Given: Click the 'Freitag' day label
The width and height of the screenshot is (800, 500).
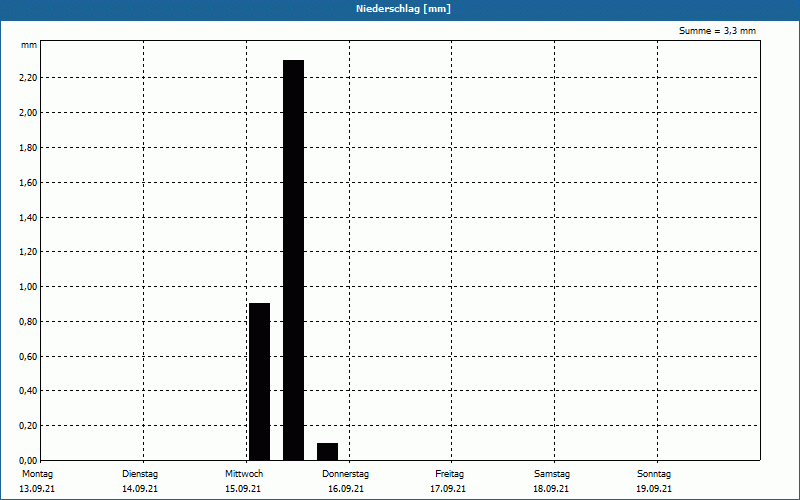Looking at the screenshot, I should tap(449, 474).
